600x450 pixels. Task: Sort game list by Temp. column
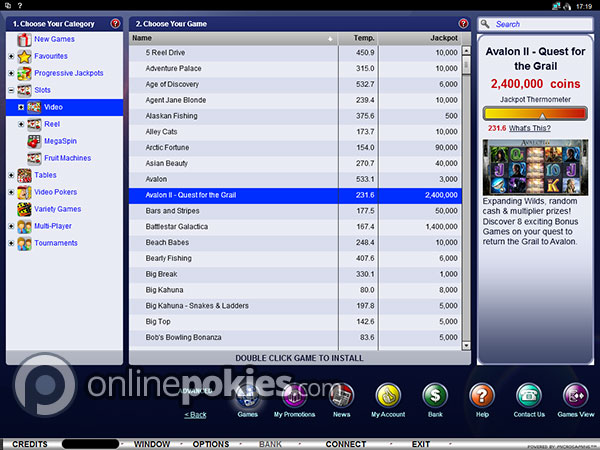click(358, 38)
